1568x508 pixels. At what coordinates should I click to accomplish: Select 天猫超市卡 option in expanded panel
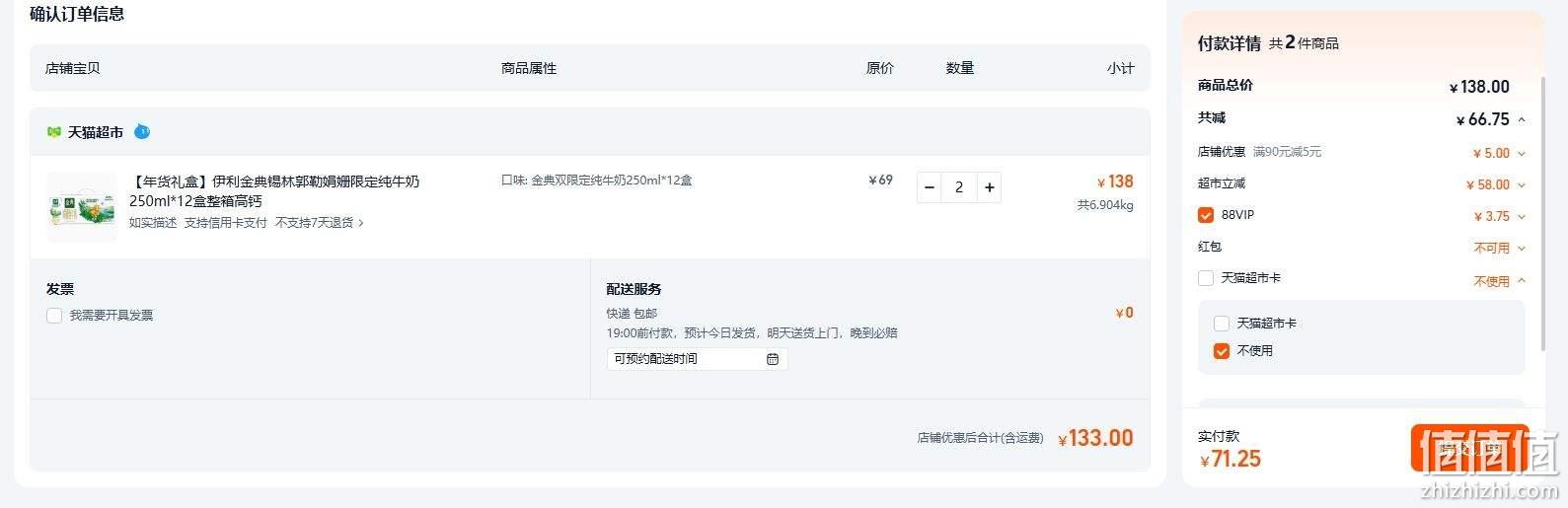point(1221,324)
